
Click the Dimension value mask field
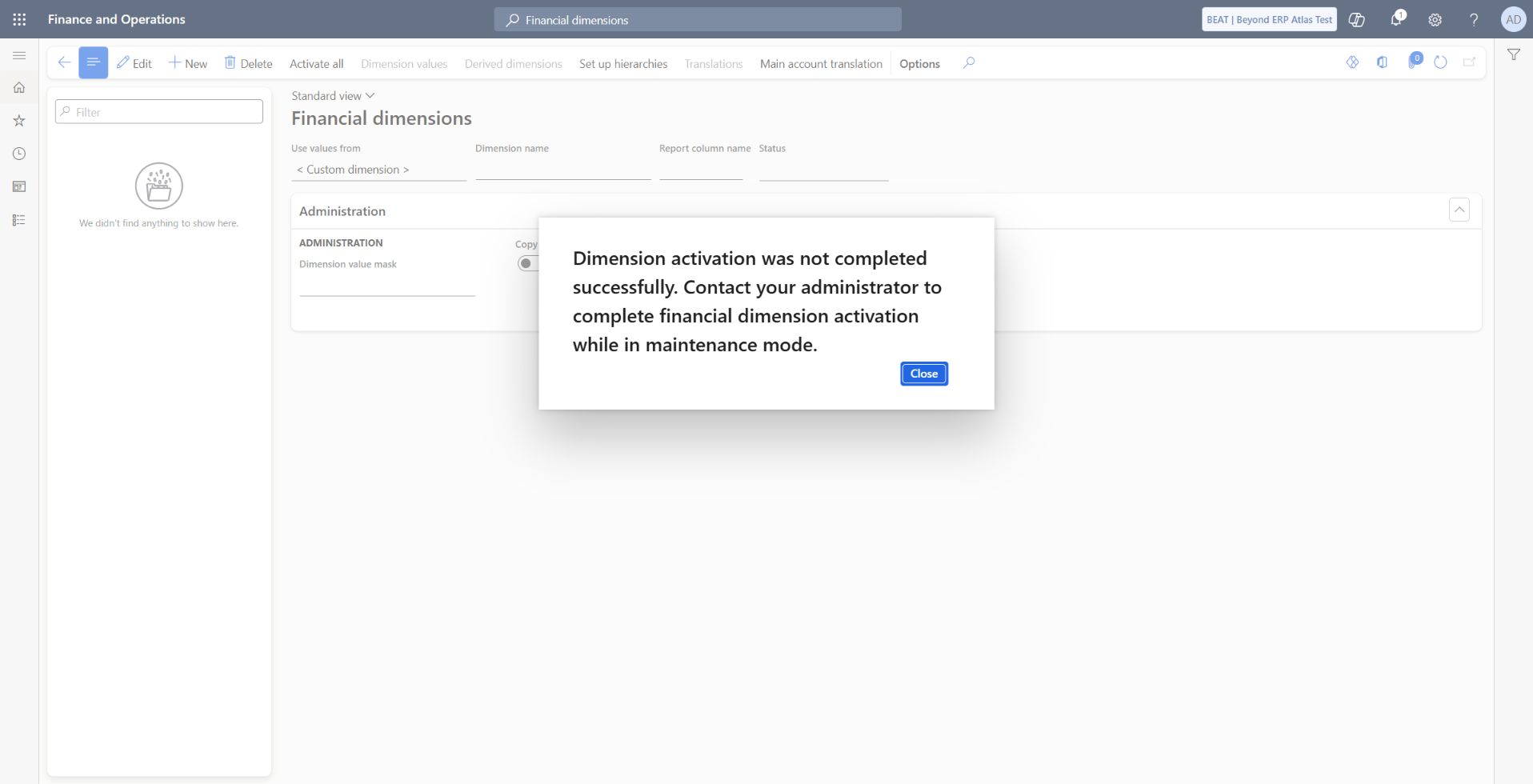click(387, 286)
